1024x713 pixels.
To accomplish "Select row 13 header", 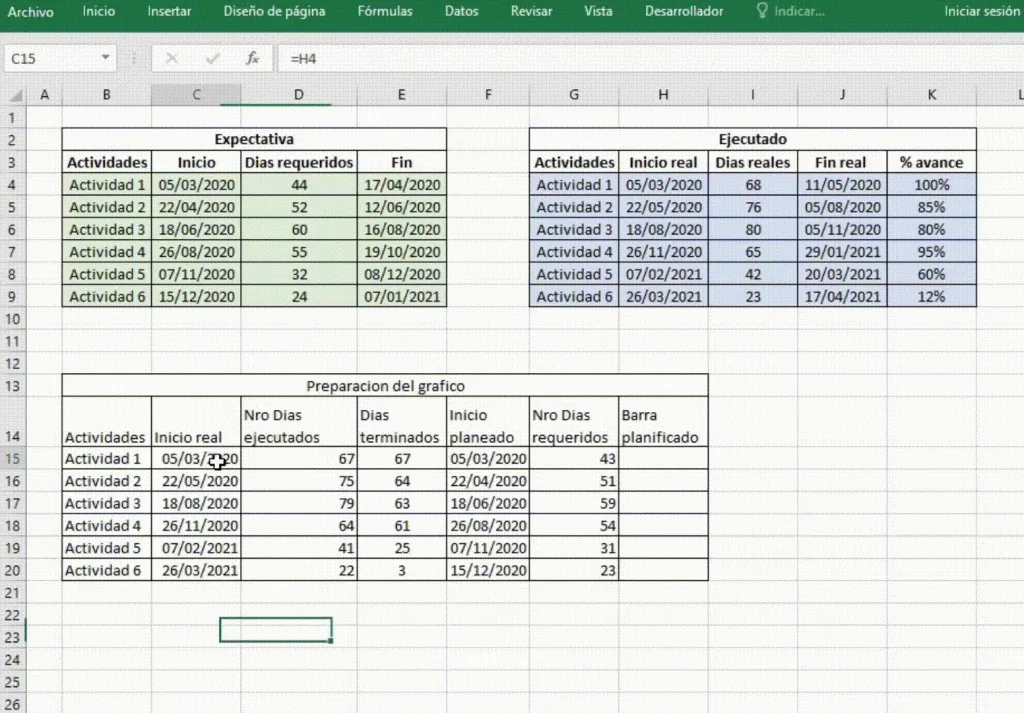I will 12,386.
